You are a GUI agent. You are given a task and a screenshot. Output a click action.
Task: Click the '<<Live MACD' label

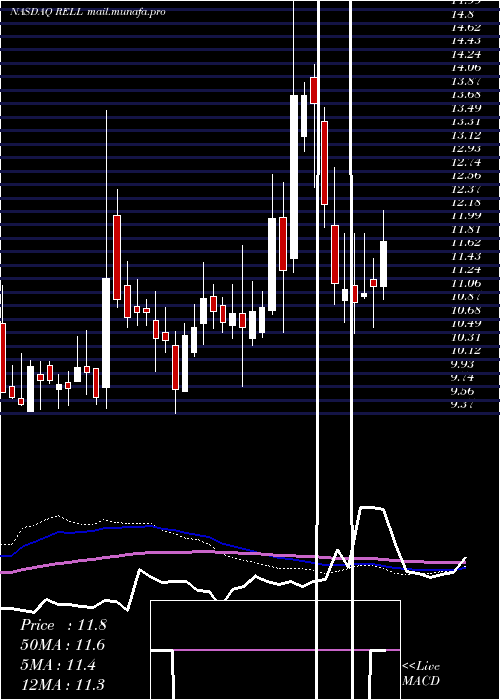(421, 673)
